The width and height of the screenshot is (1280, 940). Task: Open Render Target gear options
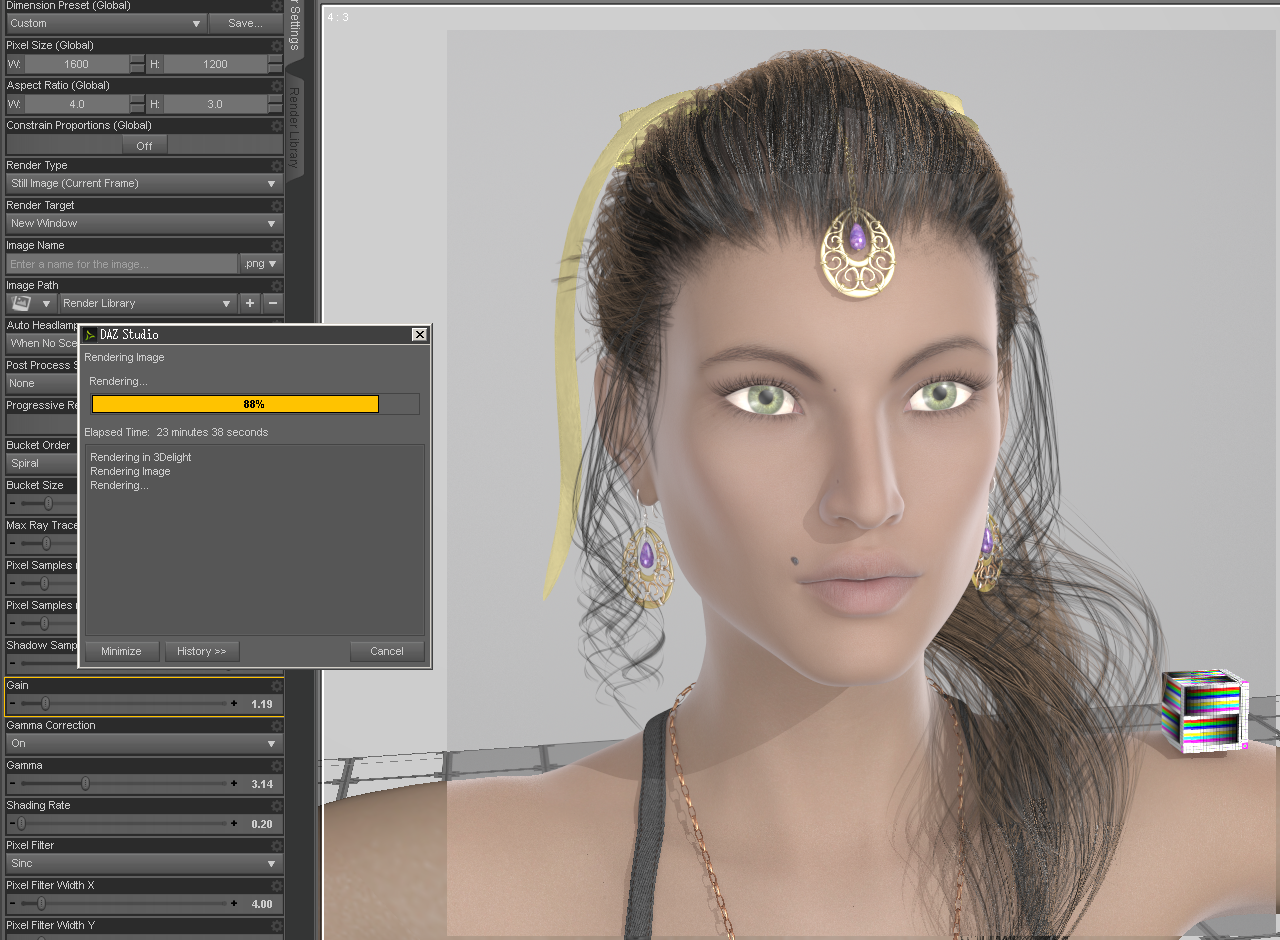click(277, 206)
